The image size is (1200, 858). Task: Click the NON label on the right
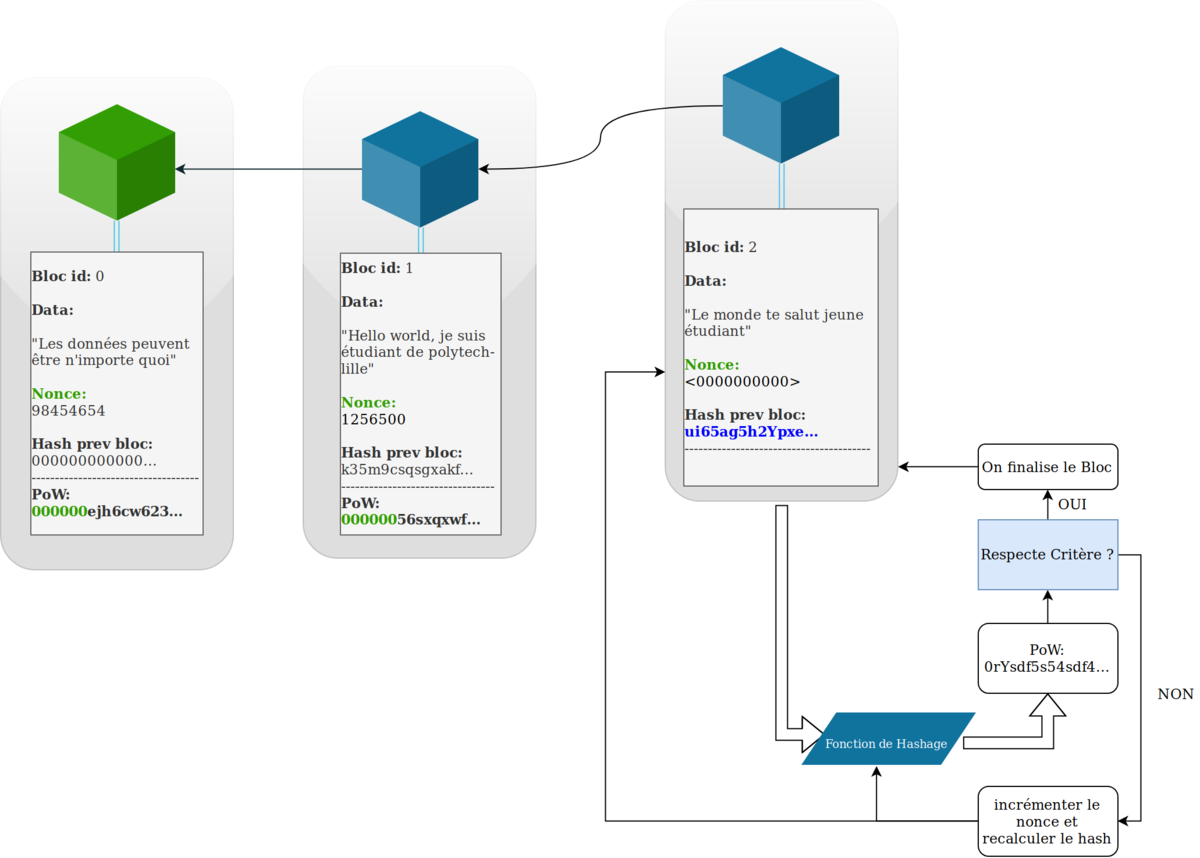click(1174, 693)
